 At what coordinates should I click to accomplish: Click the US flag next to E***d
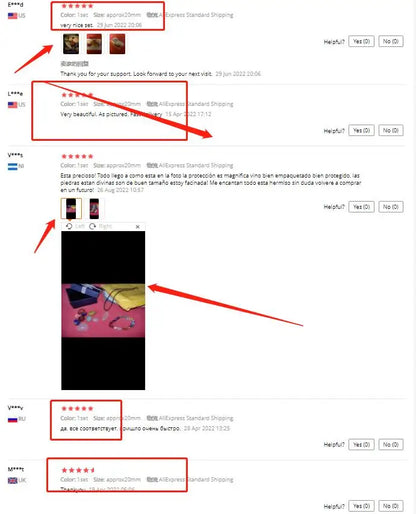[12, 16]
